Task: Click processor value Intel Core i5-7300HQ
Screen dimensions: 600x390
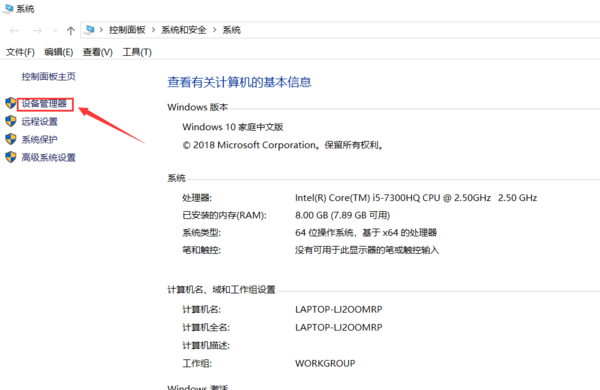Action: pyautogui.click(x=416, y=198)
